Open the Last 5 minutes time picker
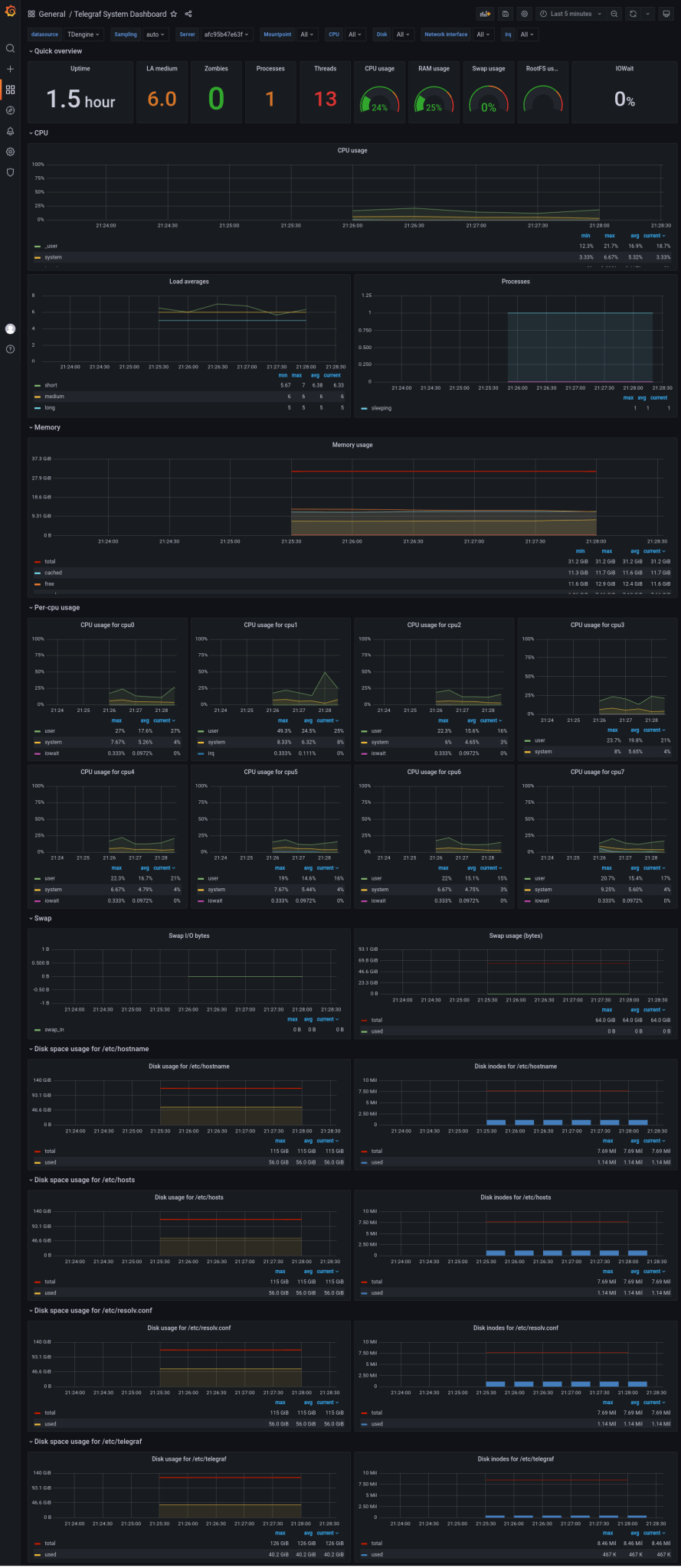Screen dimensions: 681x1568 (571, 14)
